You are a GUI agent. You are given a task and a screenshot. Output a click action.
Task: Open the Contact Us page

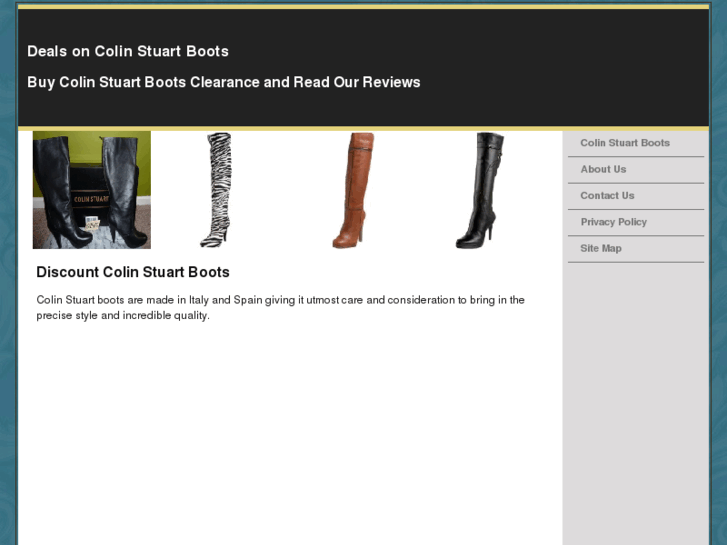pos(607,196)
